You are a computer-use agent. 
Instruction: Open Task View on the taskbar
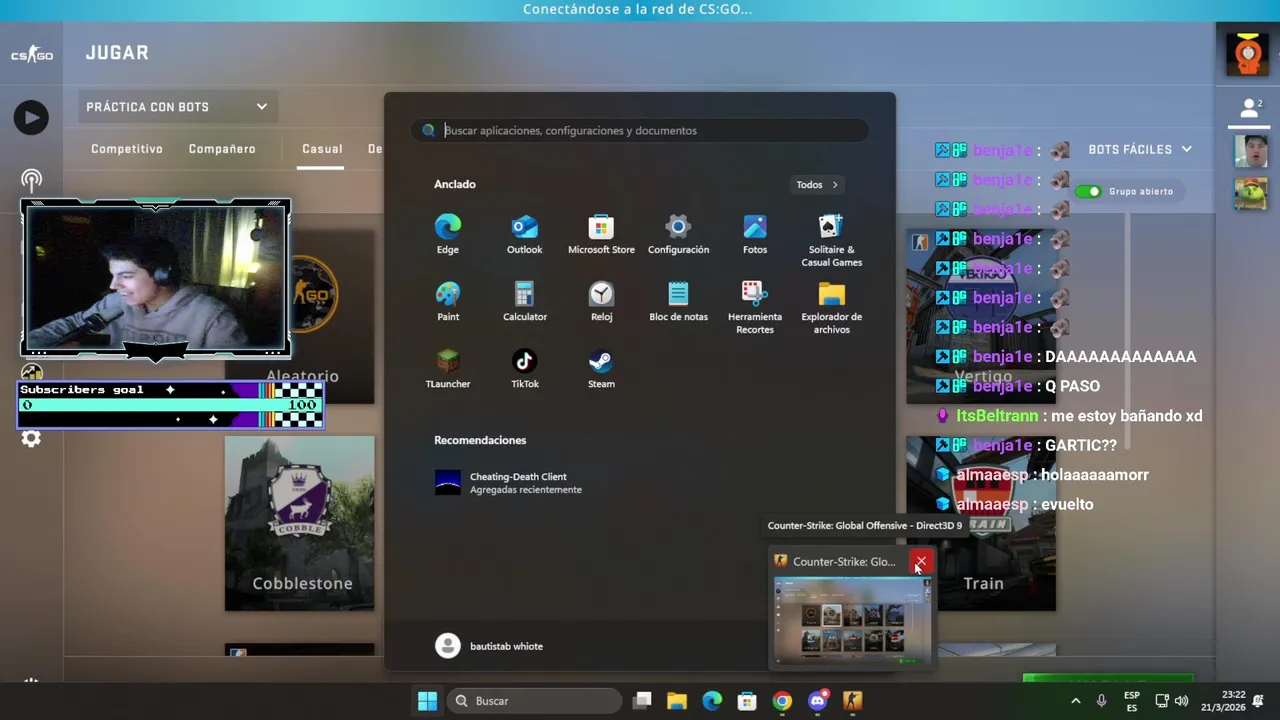[642, 701]
